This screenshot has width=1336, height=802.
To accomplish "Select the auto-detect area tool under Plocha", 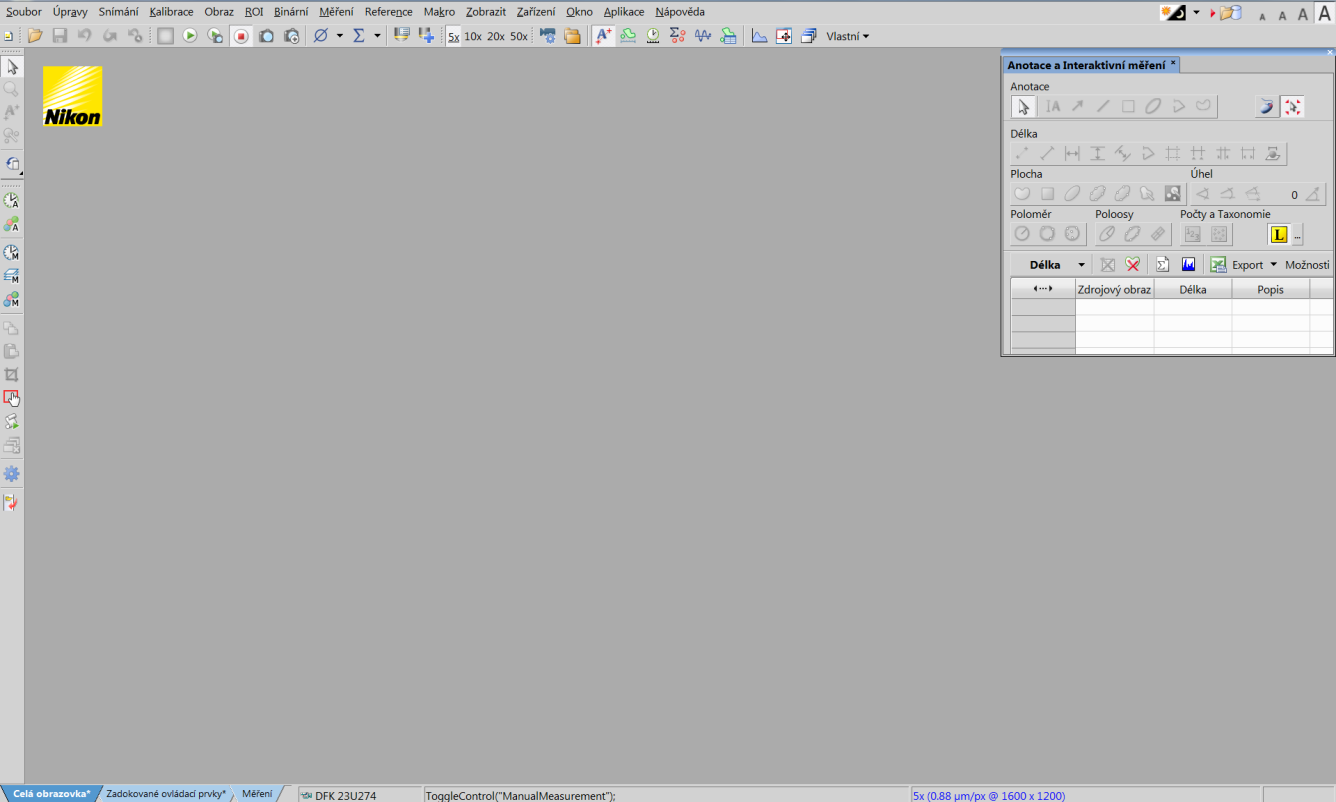I will pyautogui.click(x=1173, y=194).
